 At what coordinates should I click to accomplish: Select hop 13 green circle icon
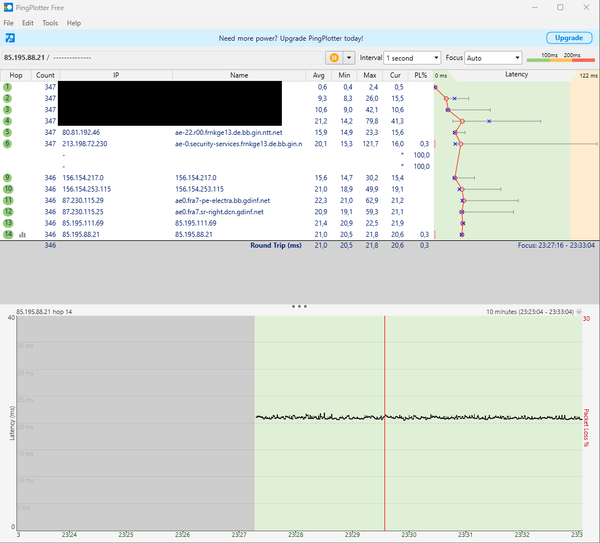click(x=8, y=223)
